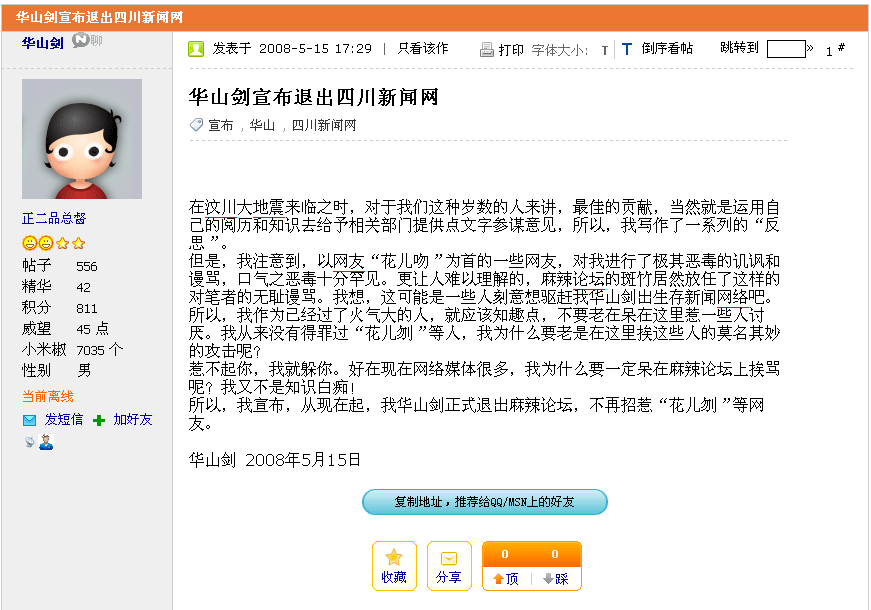Favorite the post with 收藏 star
The width and height of the screenshot is (871, 610).
pos(394,566)
